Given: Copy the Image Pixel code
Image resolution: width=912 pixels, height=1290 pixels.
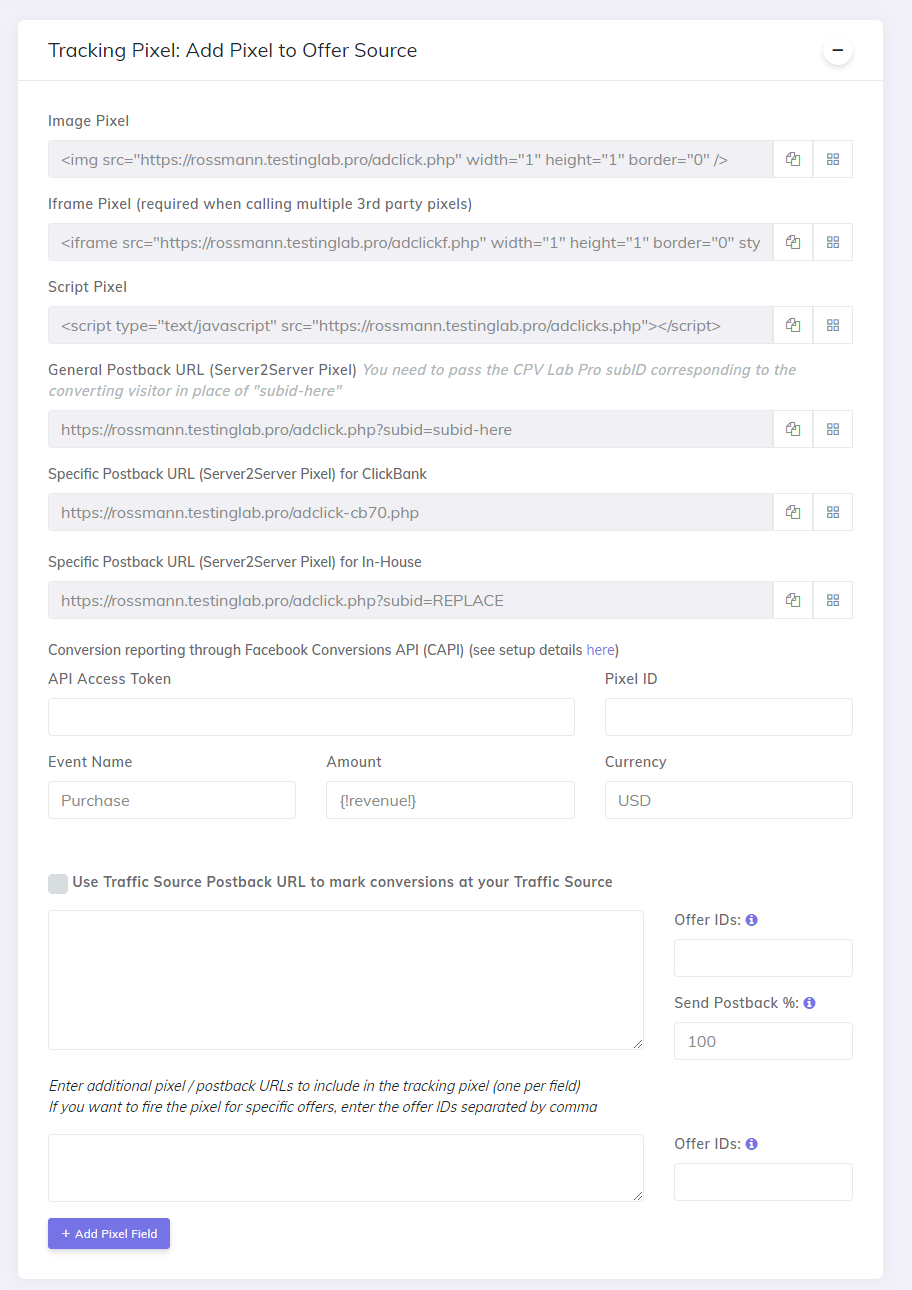Looking at the screenshot, I should coord(793,159).
